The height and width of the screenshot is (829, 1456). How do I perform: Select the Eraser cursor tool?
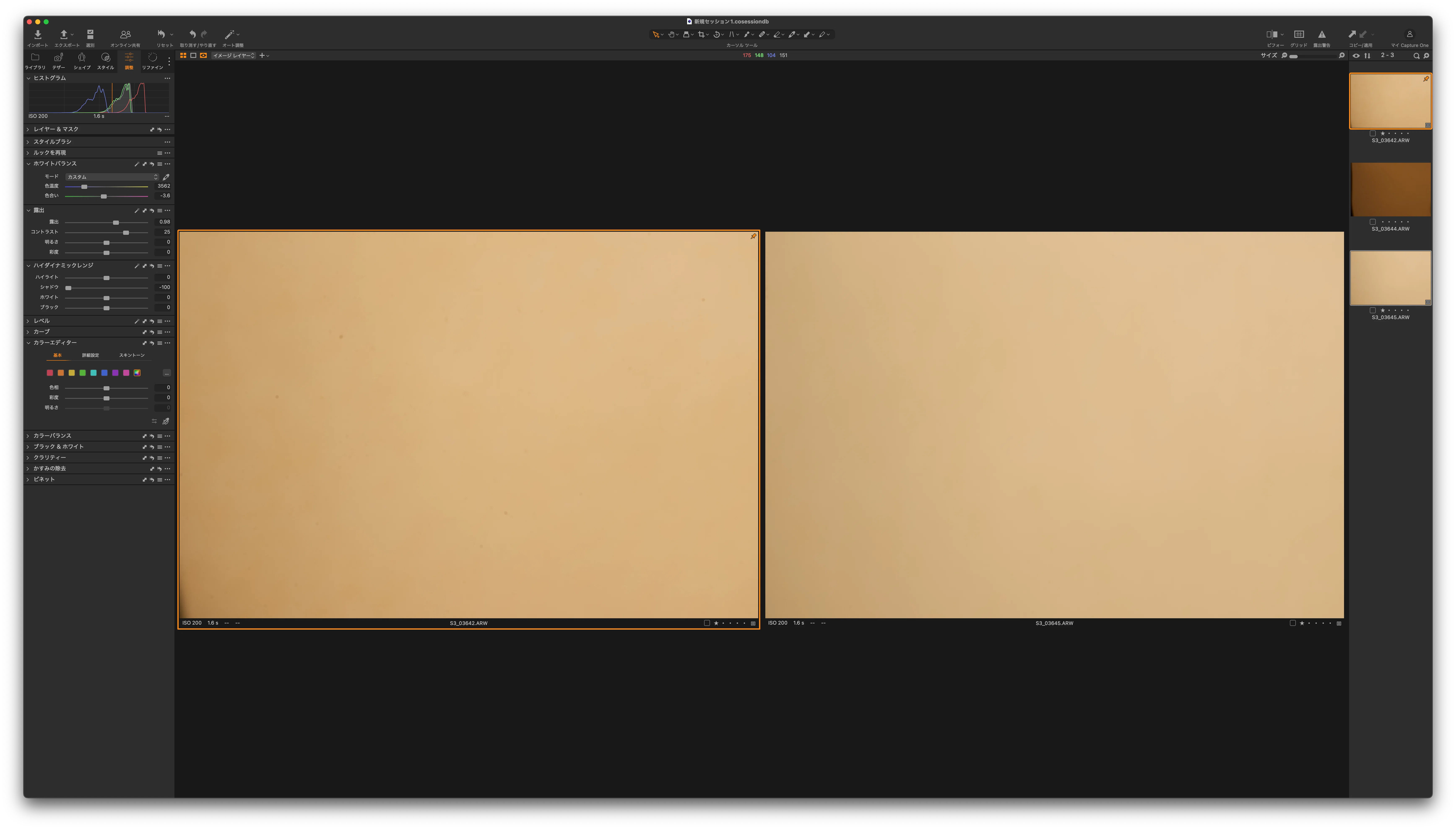click(x=777, y=35)
